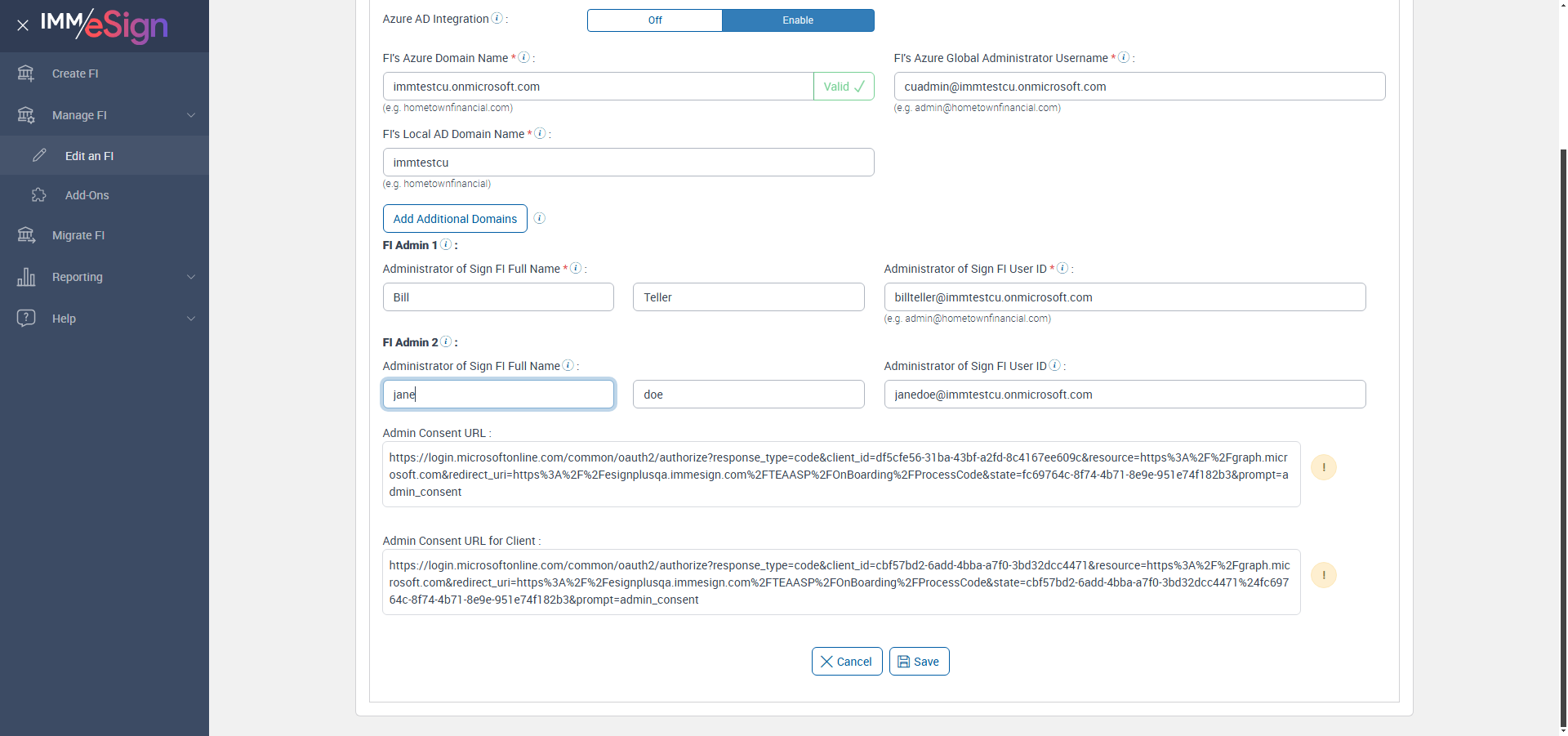
Task: Click the Help question mark icon
Action: click(x=26, y=318)
